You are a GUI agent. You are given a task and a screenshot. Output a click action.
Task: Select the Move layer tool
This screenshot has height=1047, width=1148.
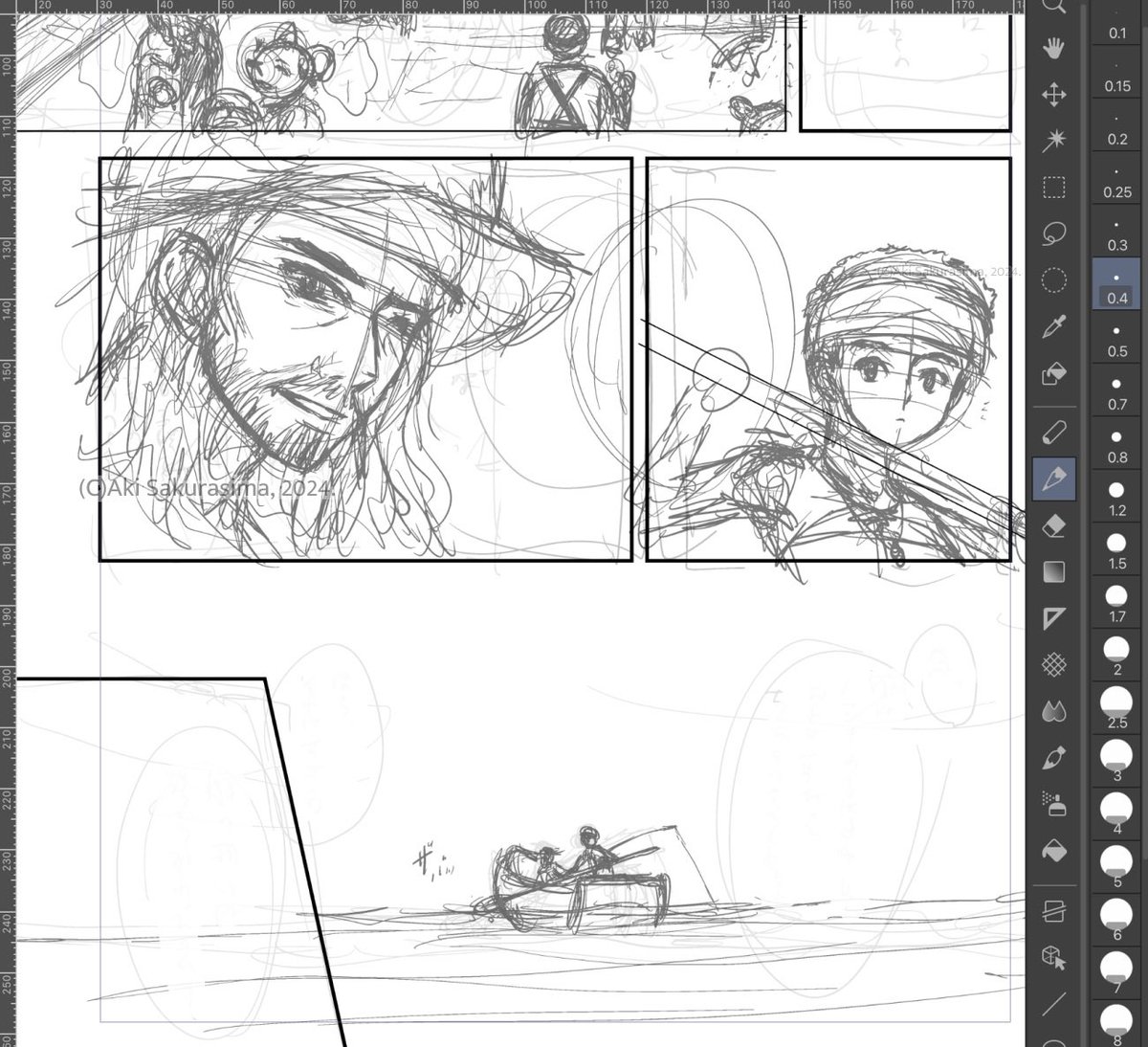point(1053,95)
